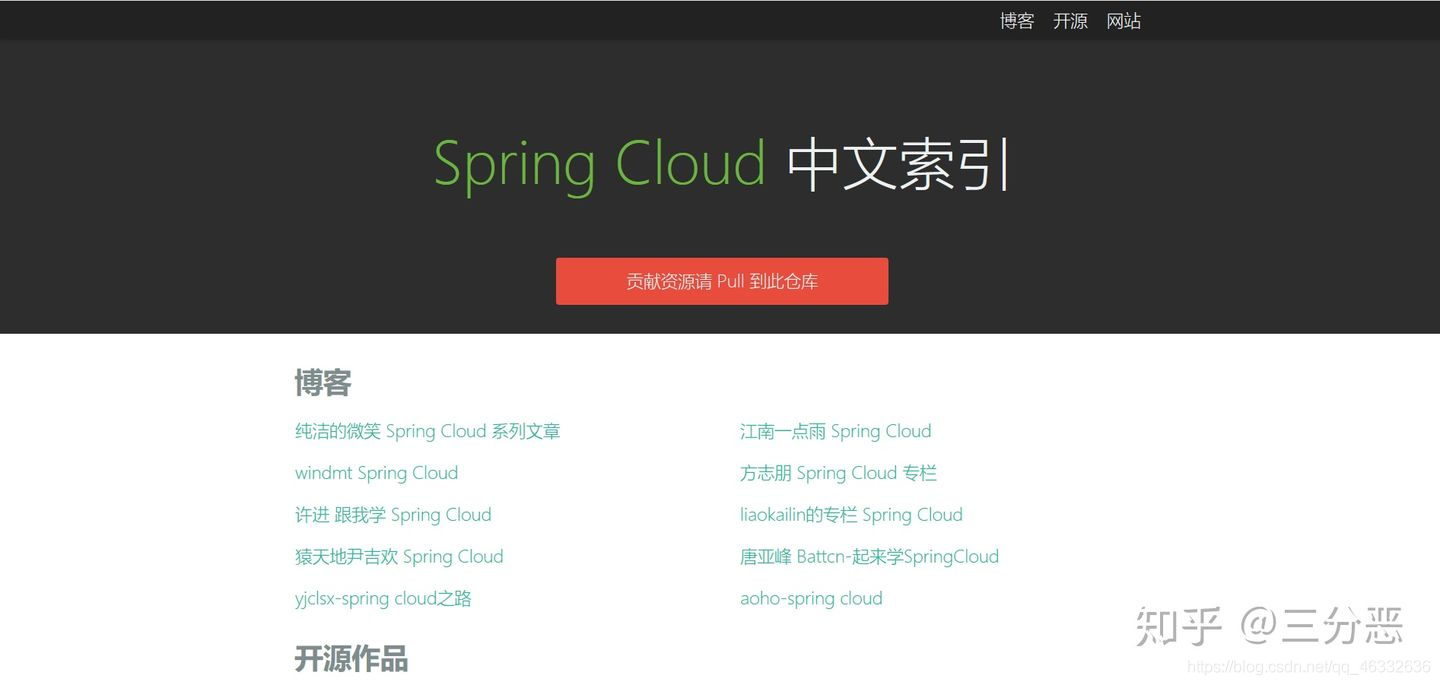Click the 开源作品 section heading

[351, 659]
